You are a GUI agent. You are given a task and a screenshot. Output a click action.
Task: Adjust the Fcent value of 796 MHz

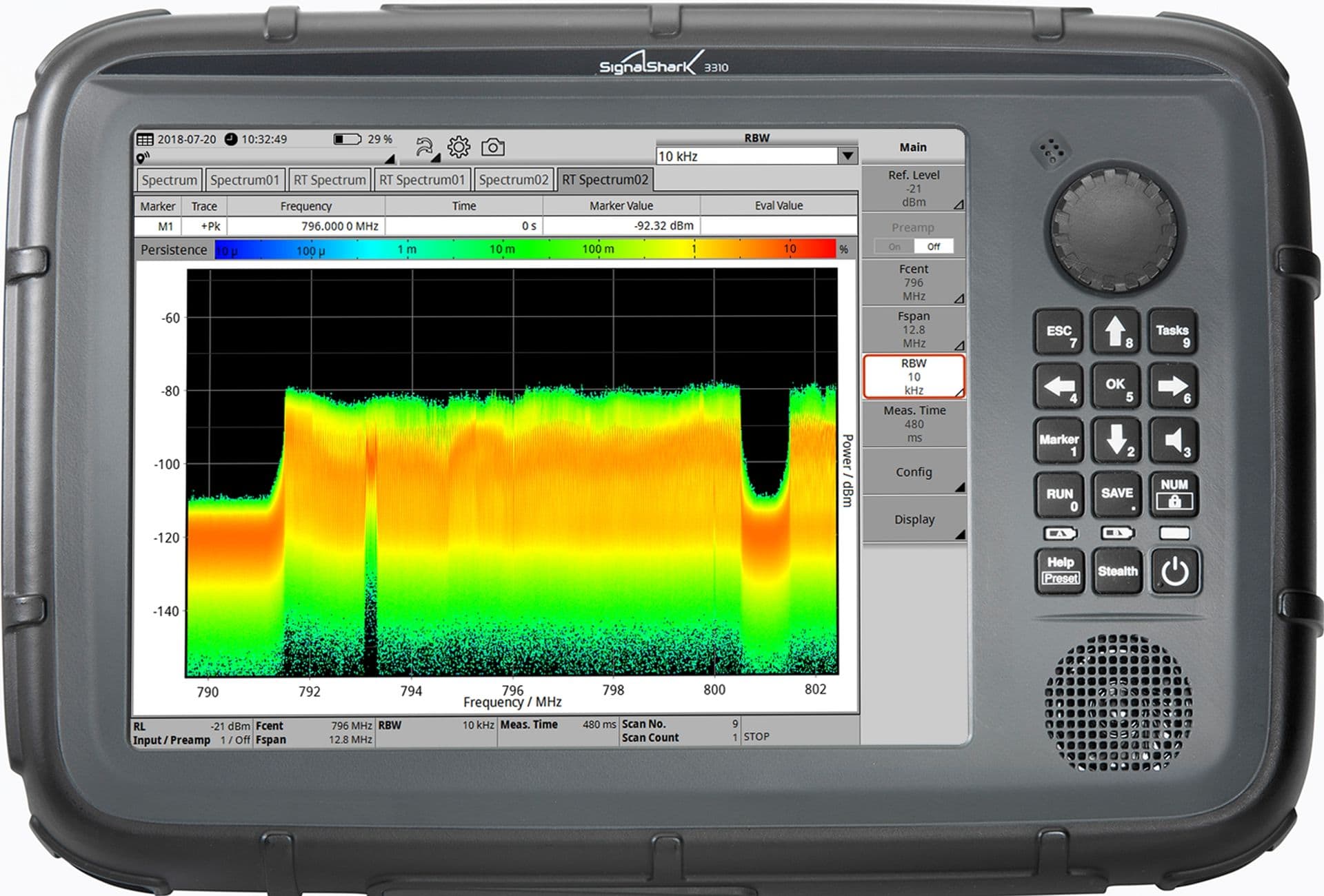[x=914, y=283]
